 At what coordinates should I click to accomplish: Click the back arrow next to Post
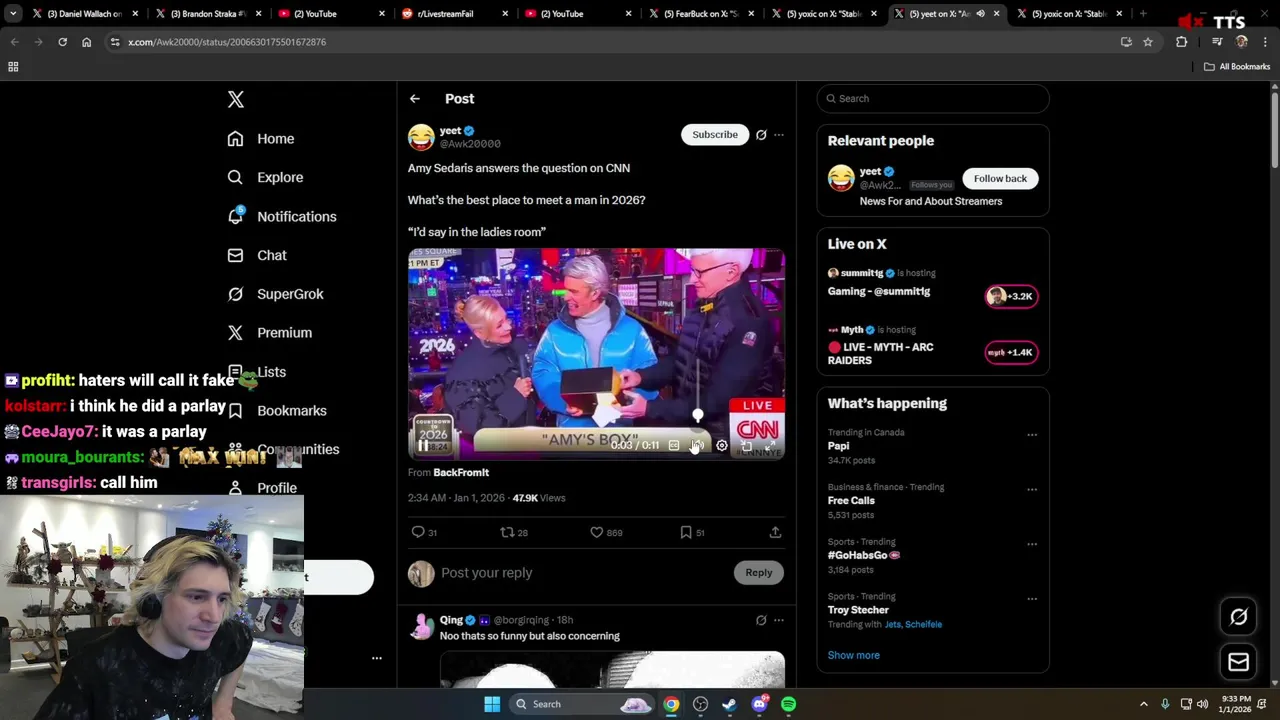[x=415, y=99]
